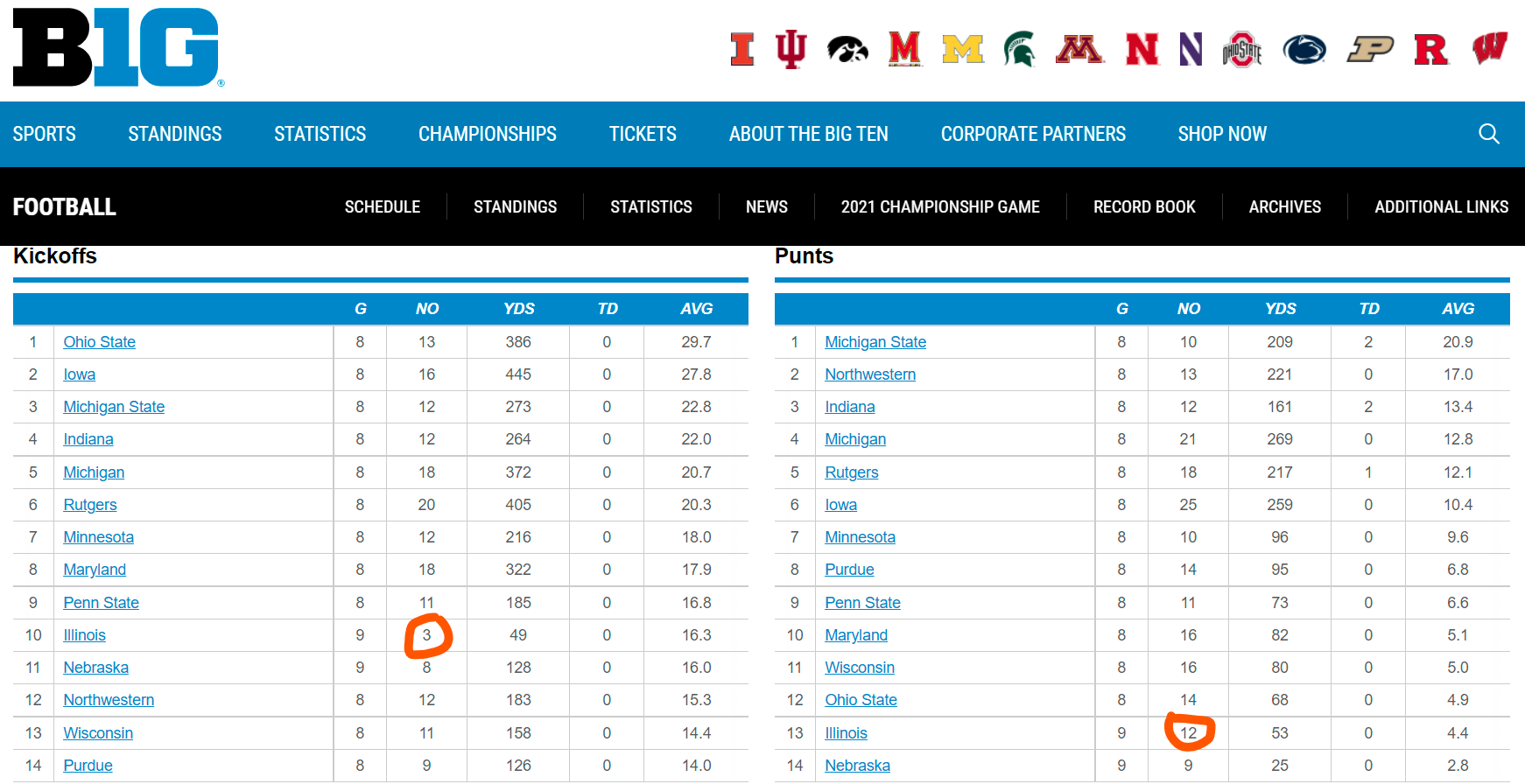The width and height of the screenshot is (1525, 784).
Task: Open football Record Book tab
Action: [x=1143, y=206]
